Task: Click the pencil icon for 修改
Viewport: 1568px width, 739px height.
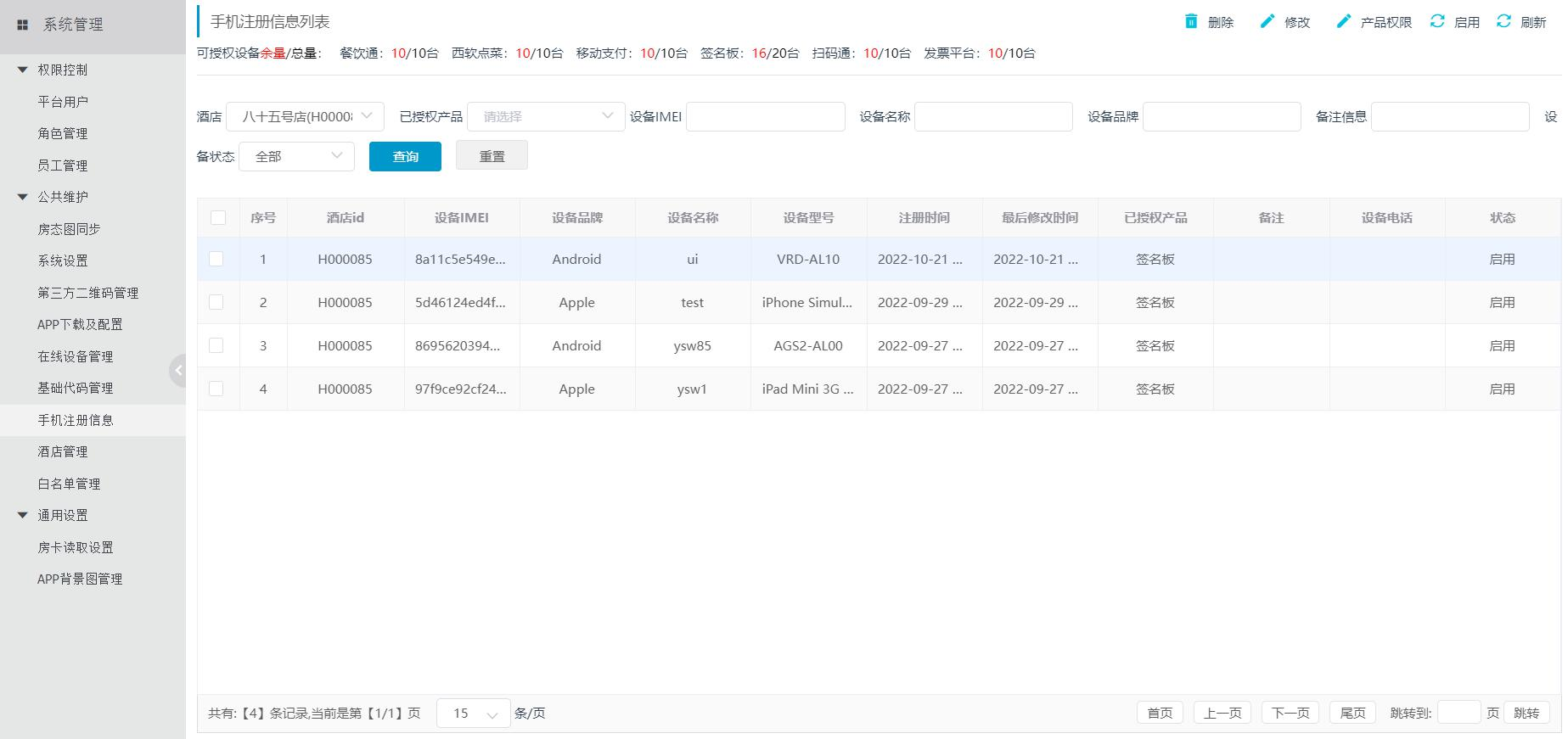Action: pyautogui.click(x=1267, y=21)
